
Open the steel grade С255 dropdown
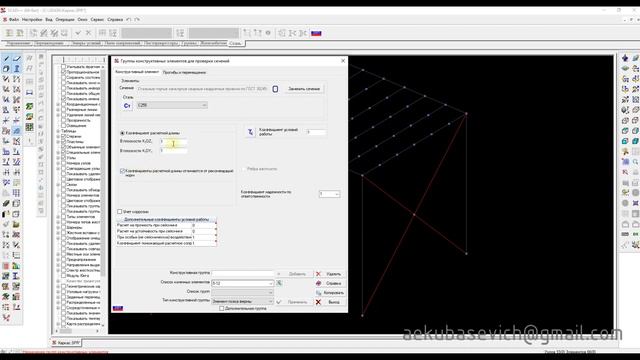(x=172, y=105)
